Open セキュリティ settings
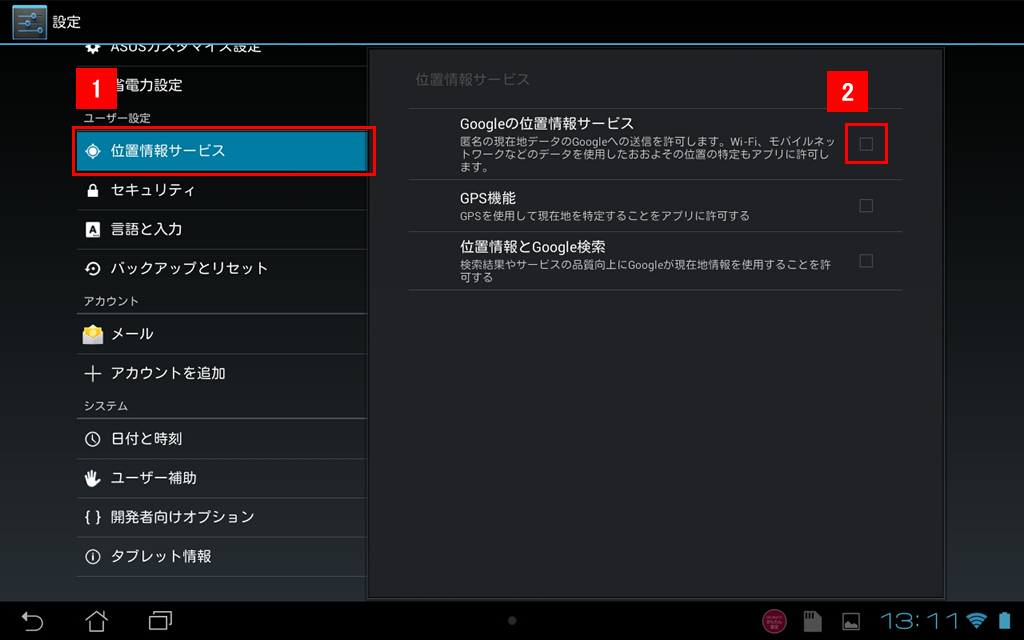The width and height of the screenshot is (1024, 640). pos(222,190)
